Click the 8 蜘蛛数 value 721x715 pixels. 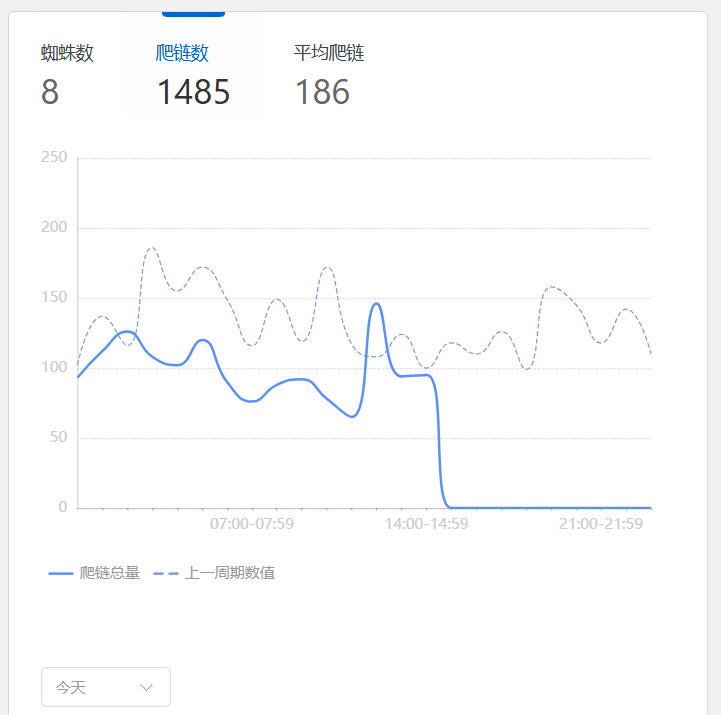pos(50,92)
